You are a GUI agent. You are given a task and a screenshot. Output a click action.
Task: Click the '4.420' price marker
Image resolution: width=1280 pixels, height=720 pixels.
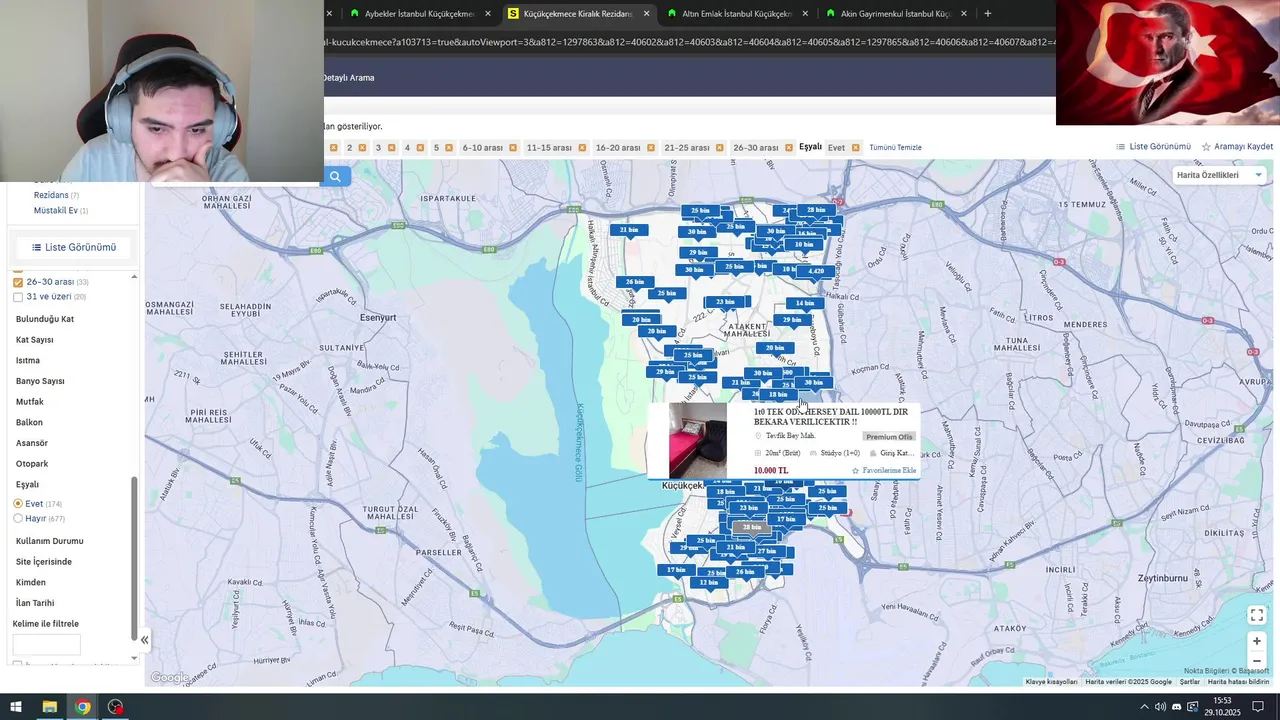pos(816,271)
